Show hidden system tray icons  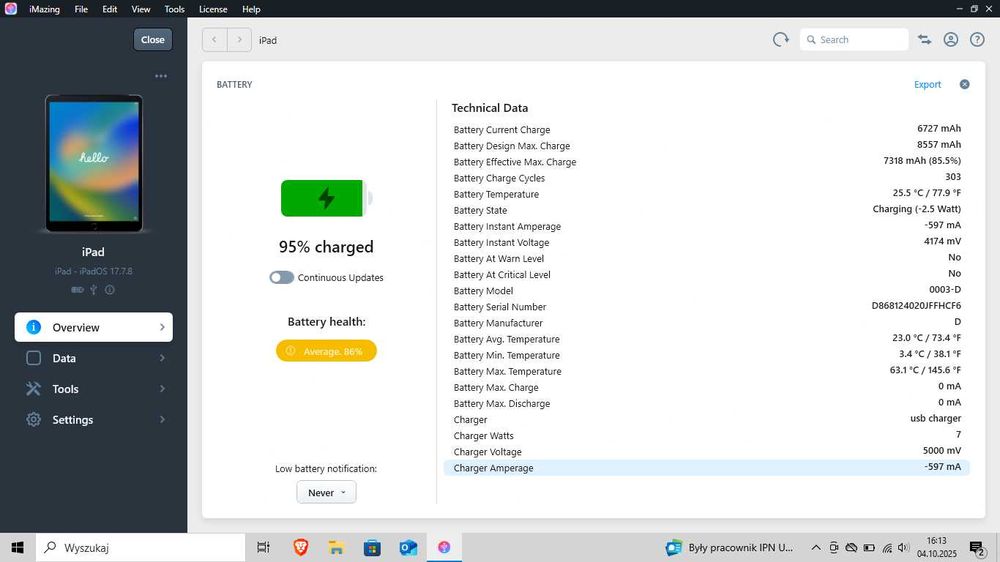coord(816,547)
